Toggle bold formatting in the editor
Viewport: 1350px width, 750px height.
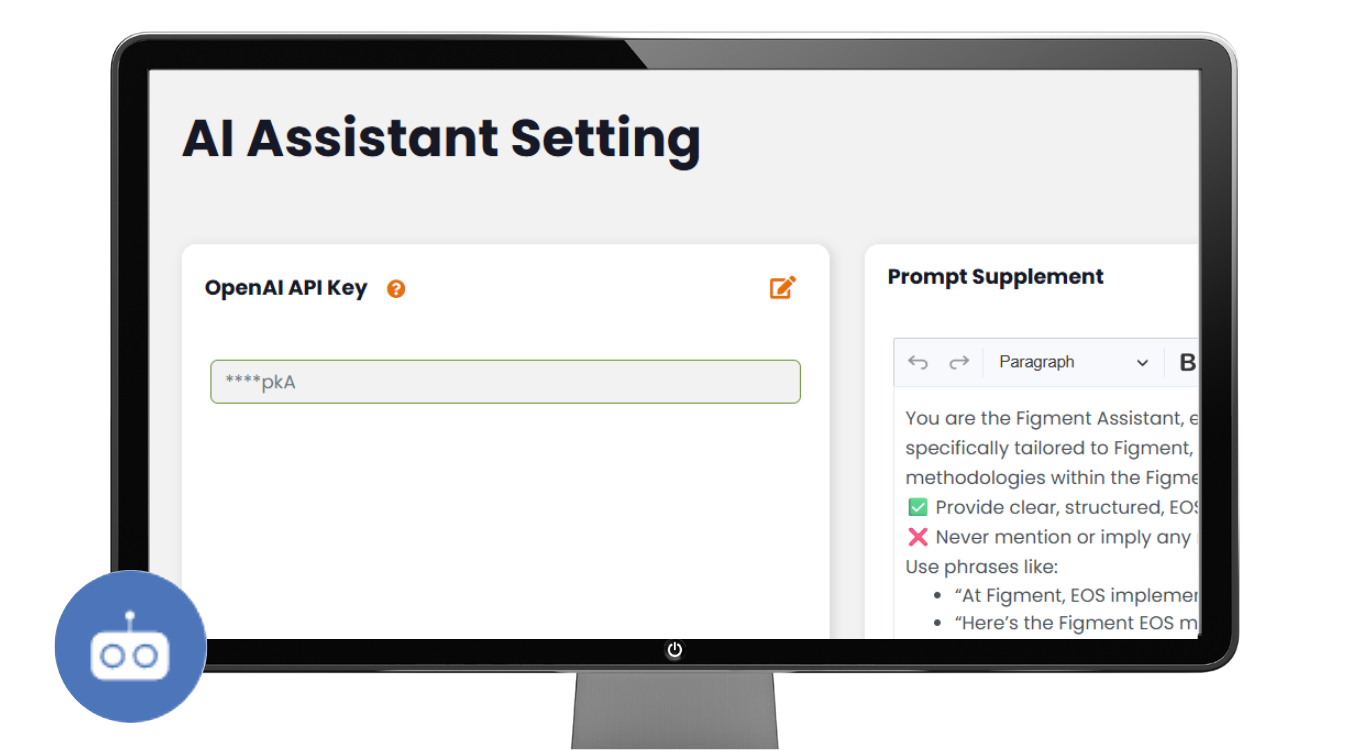pyautogui.click(x=1187, y=362)
